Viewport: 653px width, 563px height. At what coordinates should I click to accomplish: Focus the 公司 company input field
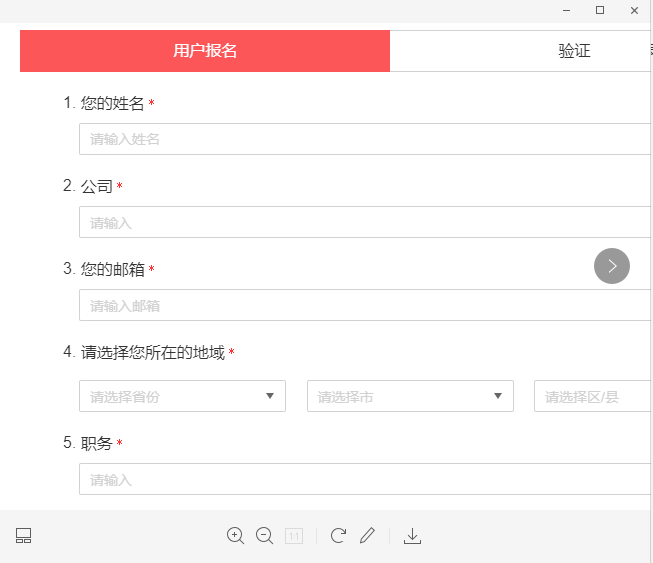coord(365,222)
